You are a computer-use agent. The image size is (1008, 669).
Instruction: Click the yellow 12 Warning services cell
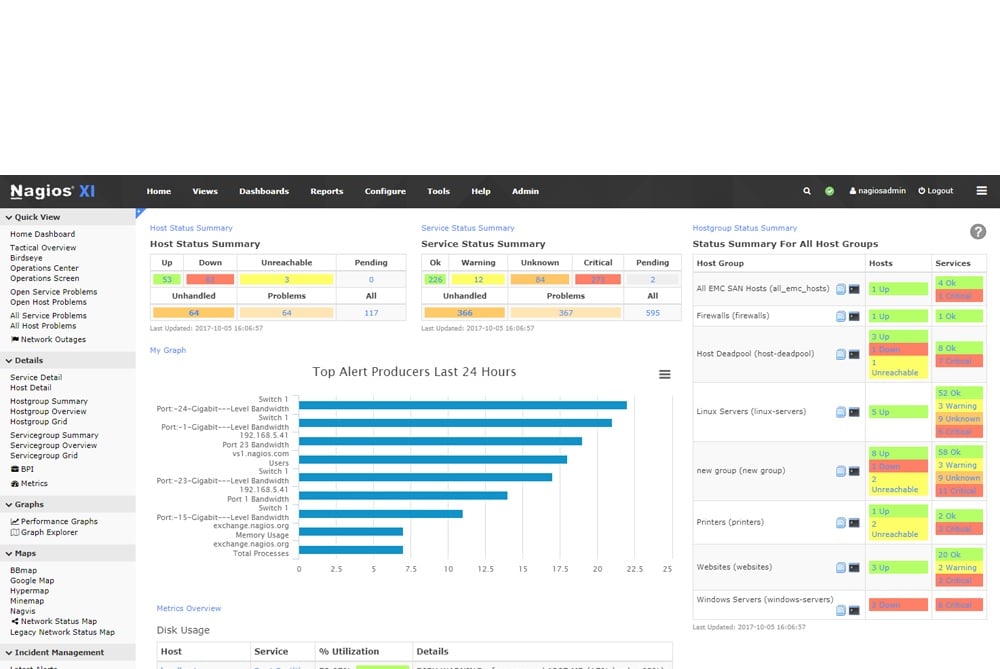pyautogui.click(x=478, y=280)
